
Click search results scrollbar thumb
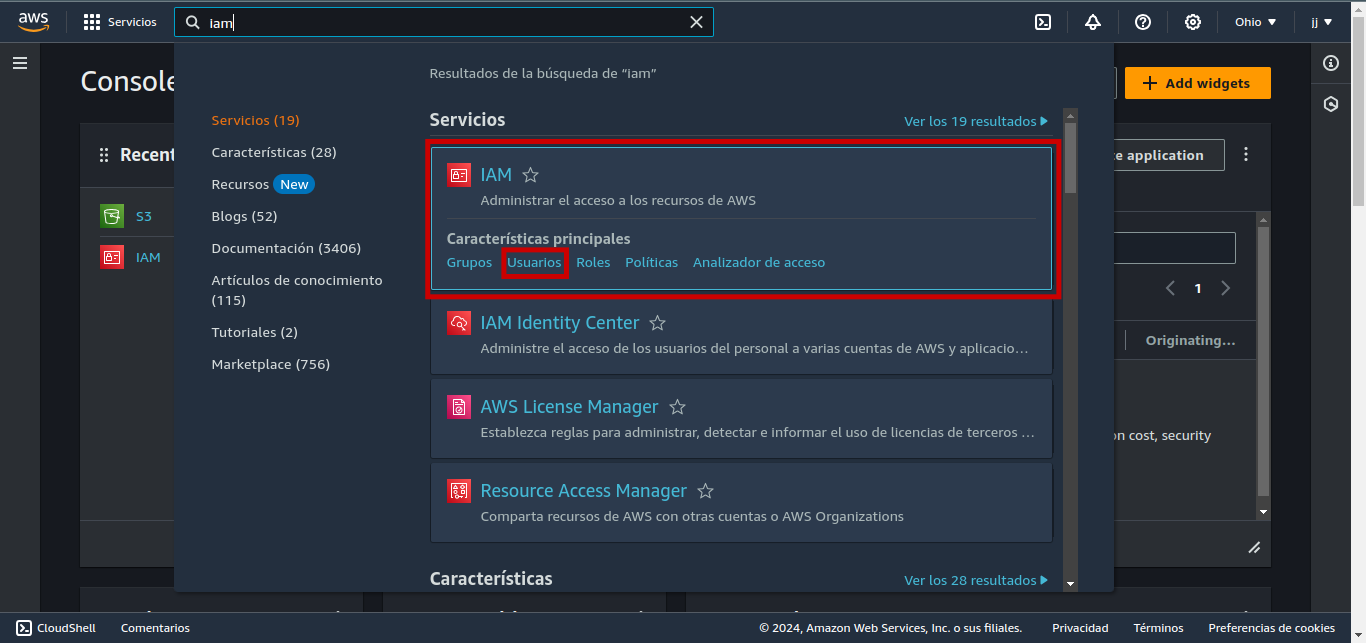pos(1070,157)
